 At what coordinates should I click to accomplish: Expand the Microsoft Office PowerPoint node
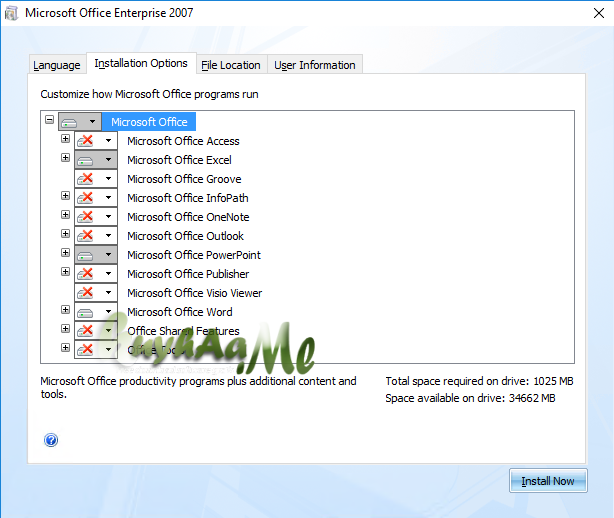(65, 253)
